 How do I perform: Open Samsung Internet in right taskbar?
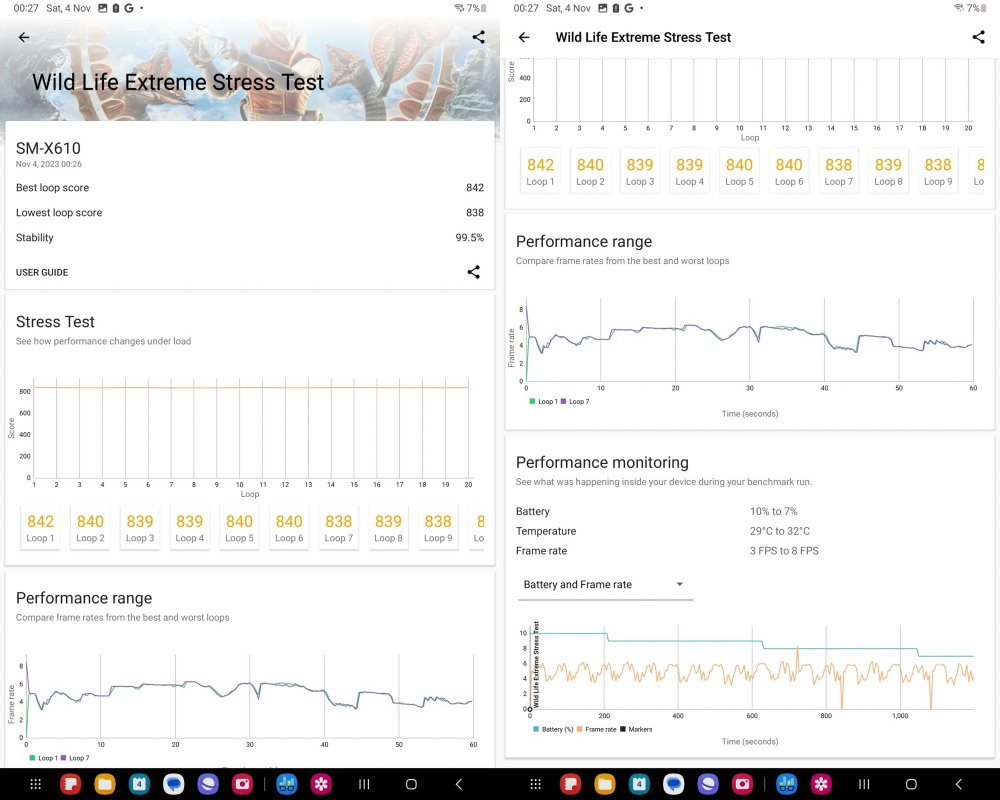point(708,784)
